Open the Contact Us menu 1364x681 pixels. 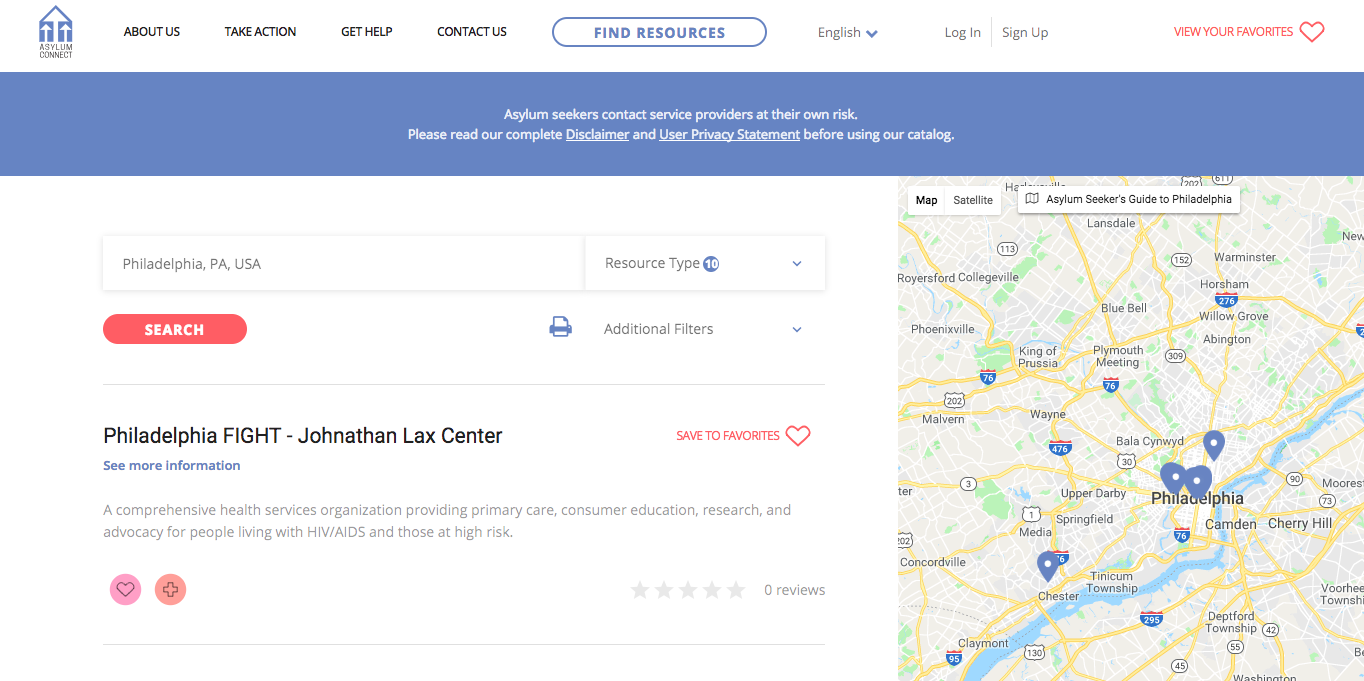pos(472,32)
